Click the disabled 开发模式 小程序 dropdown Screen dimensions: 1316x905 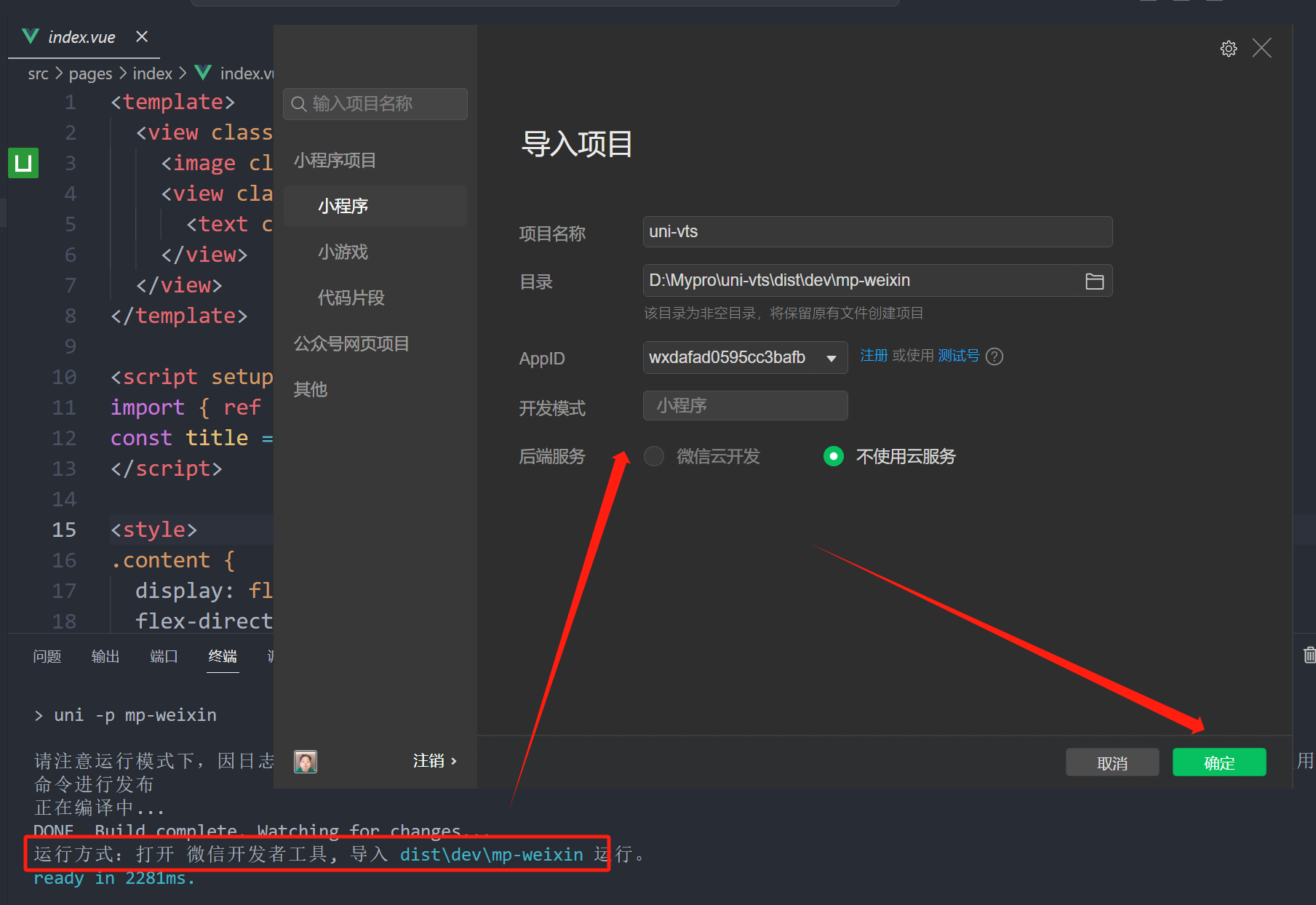click(x=745, y=406)
